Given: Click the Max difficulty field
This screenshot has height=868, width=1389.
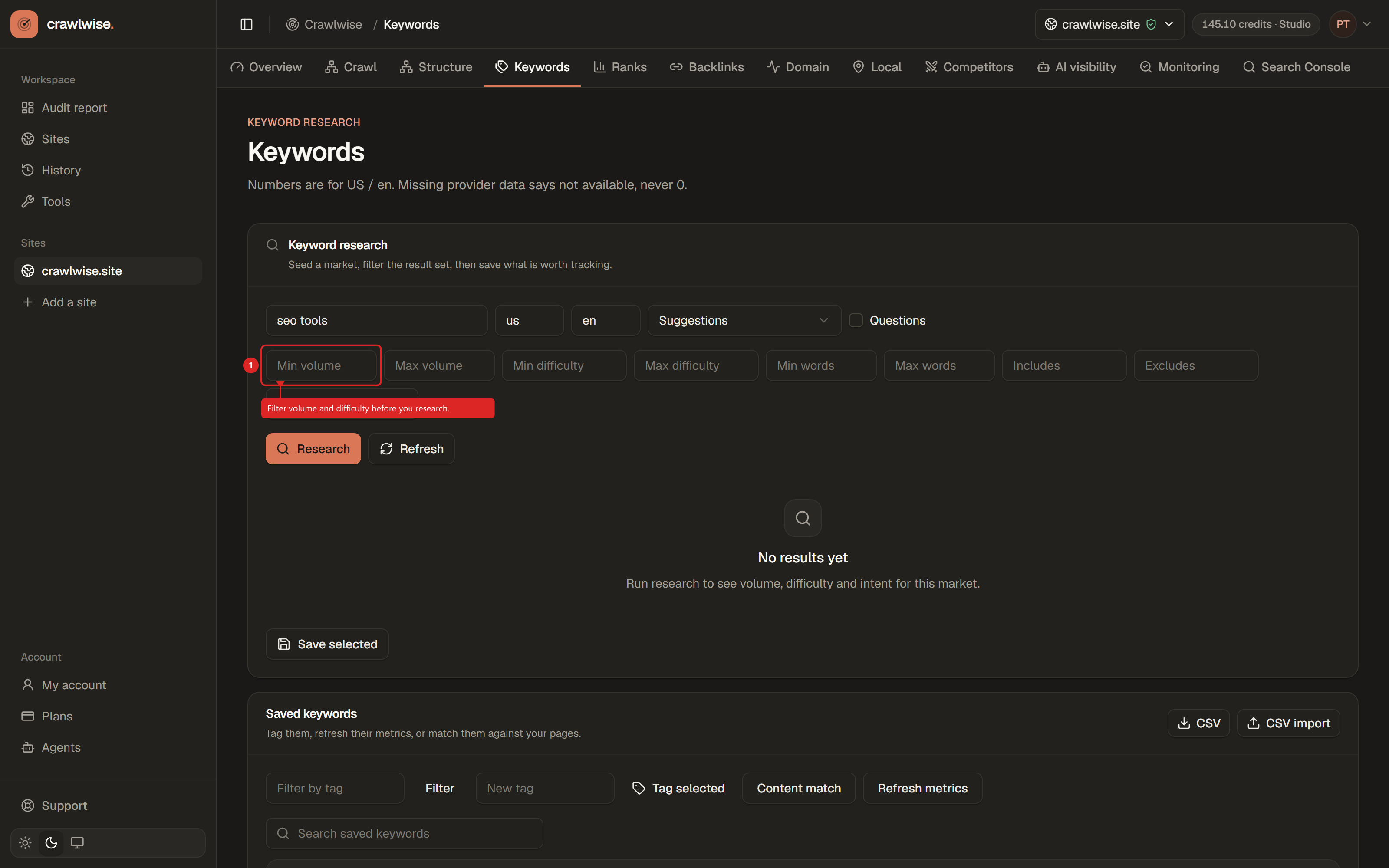Looking at the screenshot, I should coord(696,366).
